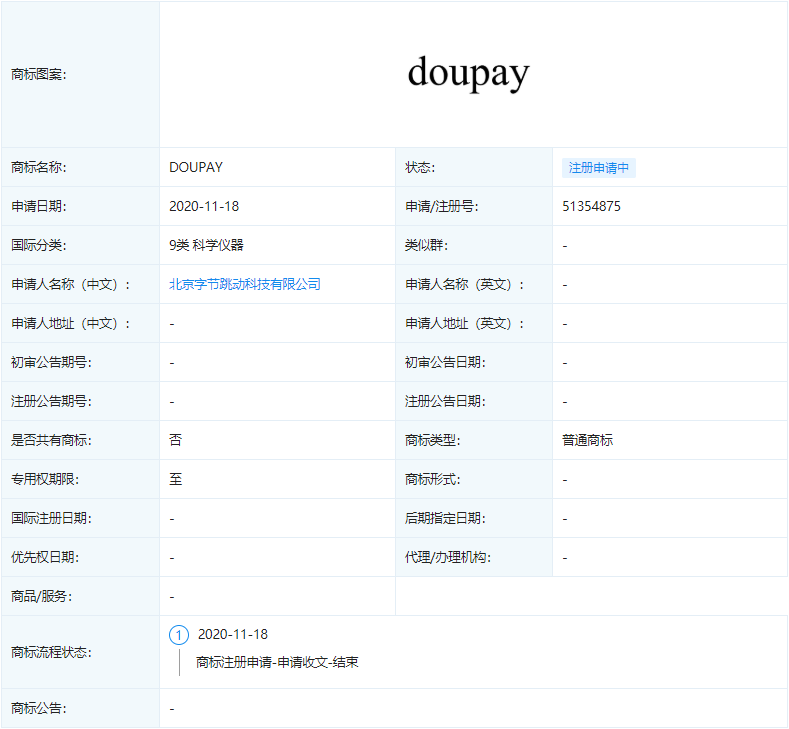The image size is (789, 729).
Task: Select registration number 51354875
Action: pos(591,206)
